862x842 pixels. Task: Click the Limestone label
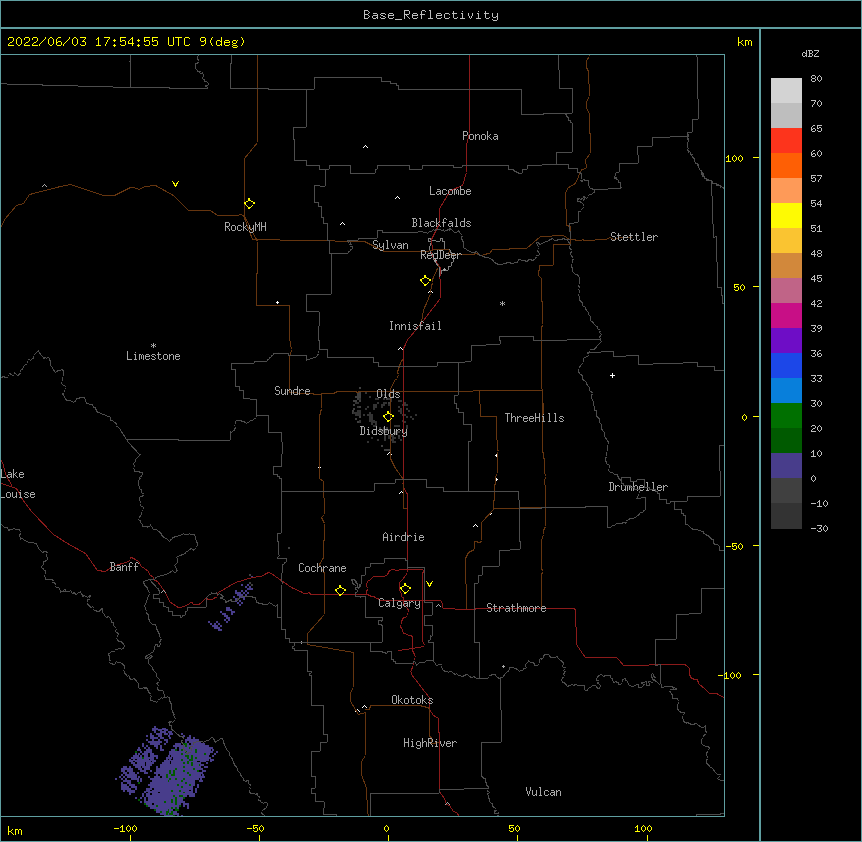153,356
